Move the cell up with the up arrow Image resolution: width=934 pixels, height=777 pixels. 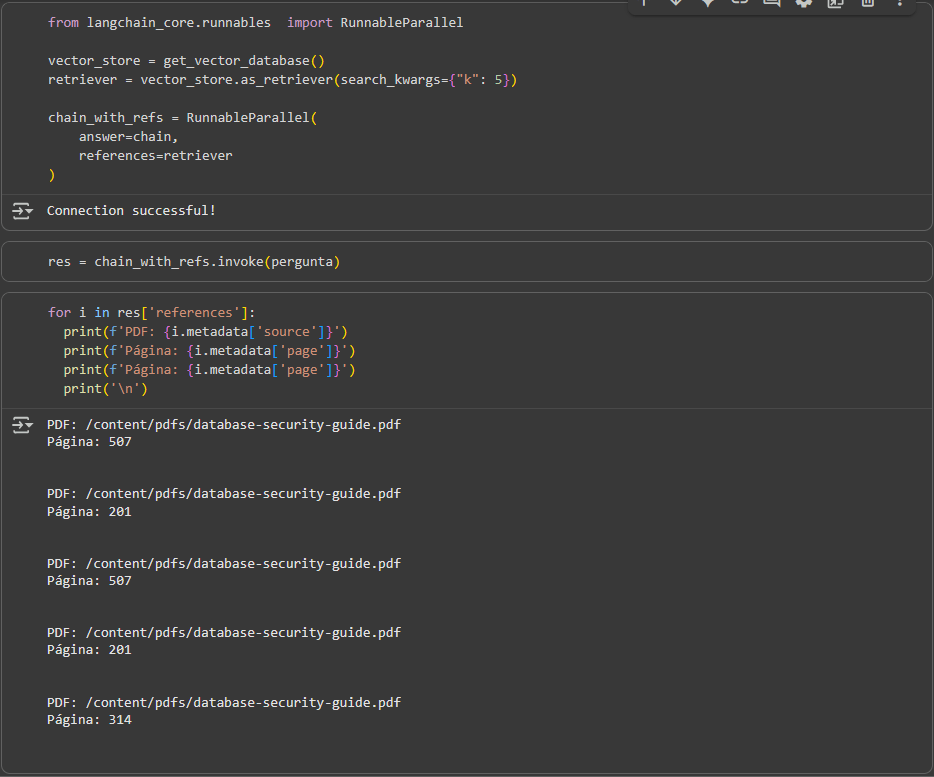[643, 3]
